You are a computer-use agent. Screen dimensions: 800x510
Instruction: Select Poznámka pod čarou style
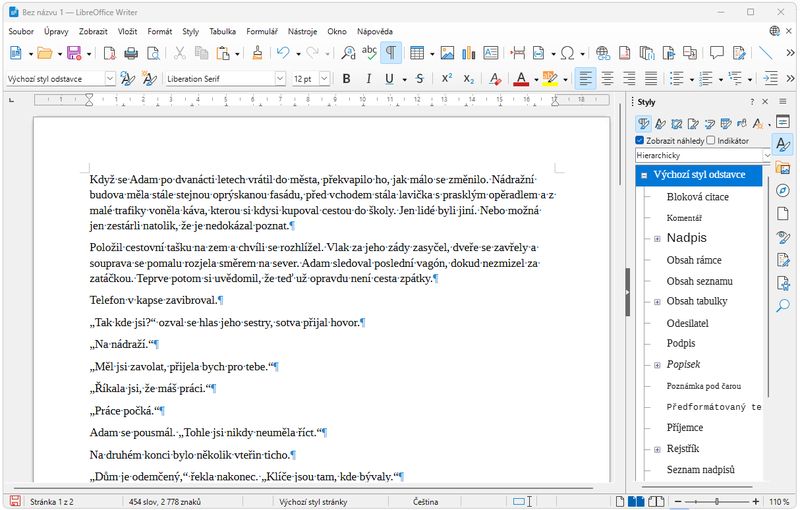coord(704,386)
